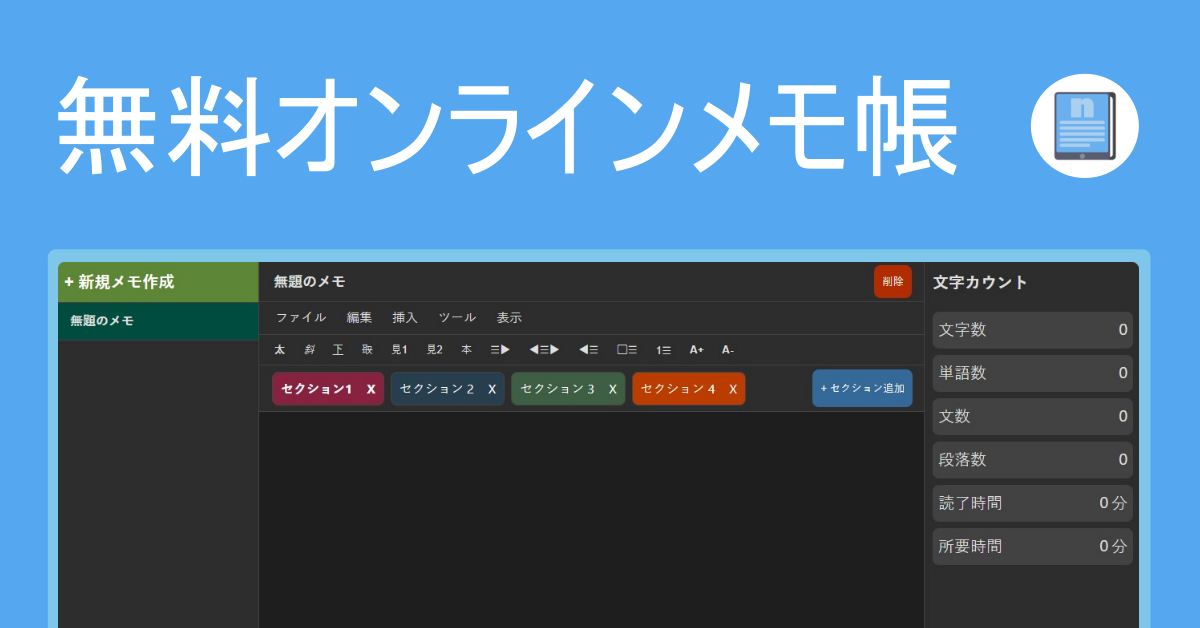This screenshot has width=1200, height=628.
Task: Click the 文字数 count row
Action: [1033, 330]
